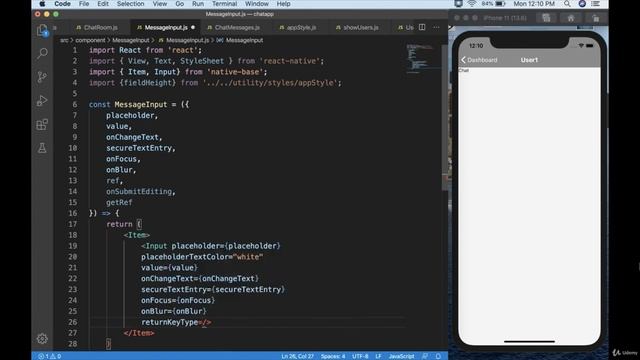Open Spotlight search in macOS menu bar
Viewport: 640px width, 360px height.
(x=567, y=4)
